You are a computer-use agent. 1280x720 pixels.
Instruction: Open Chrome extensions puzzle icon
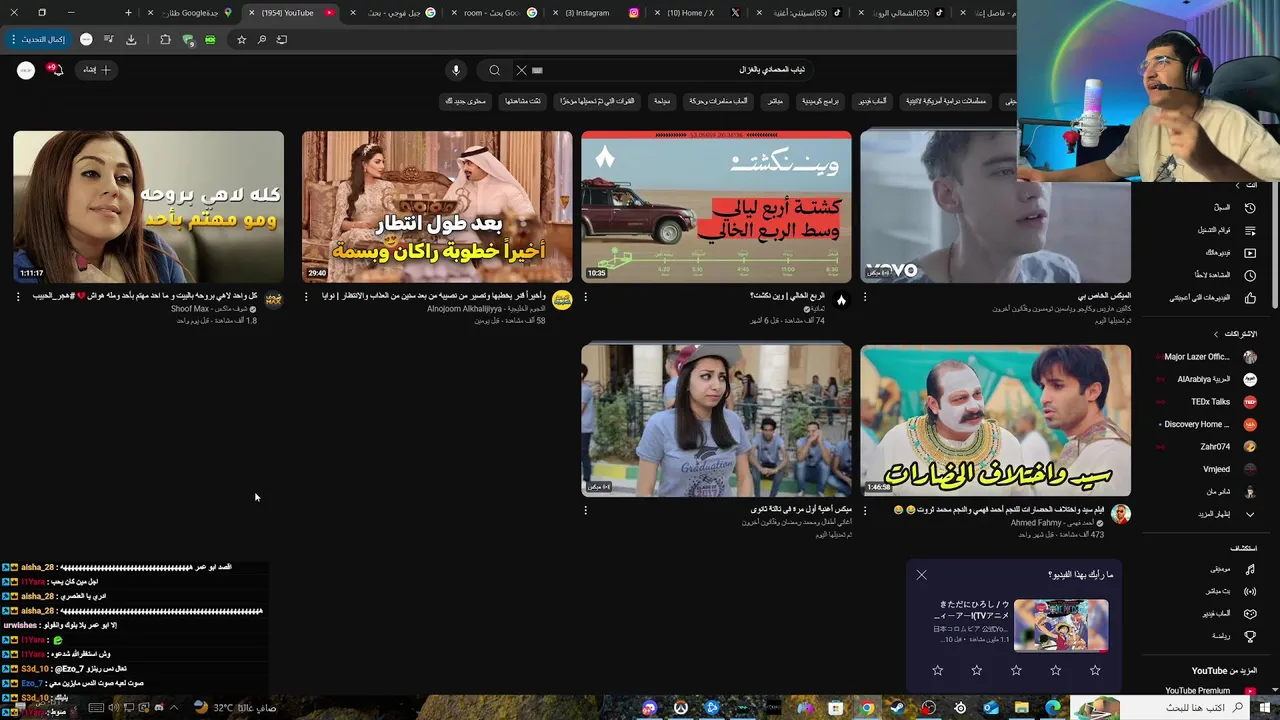(x=165, y=40)
